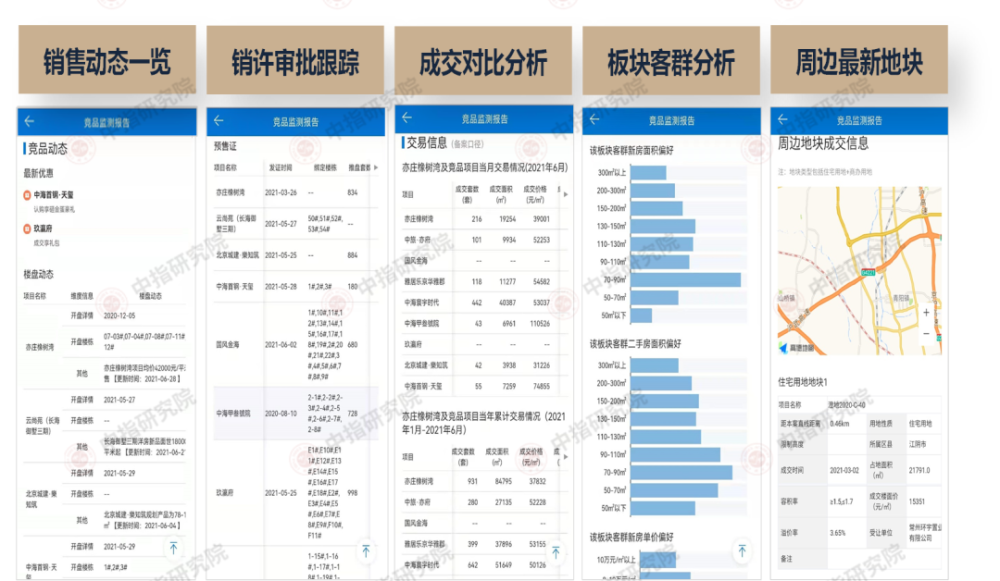Click the 70-90㎡ bar in 新房面积偏好 chart
The height and width of the screenshot is (581, 1000).
click(686, 280)
